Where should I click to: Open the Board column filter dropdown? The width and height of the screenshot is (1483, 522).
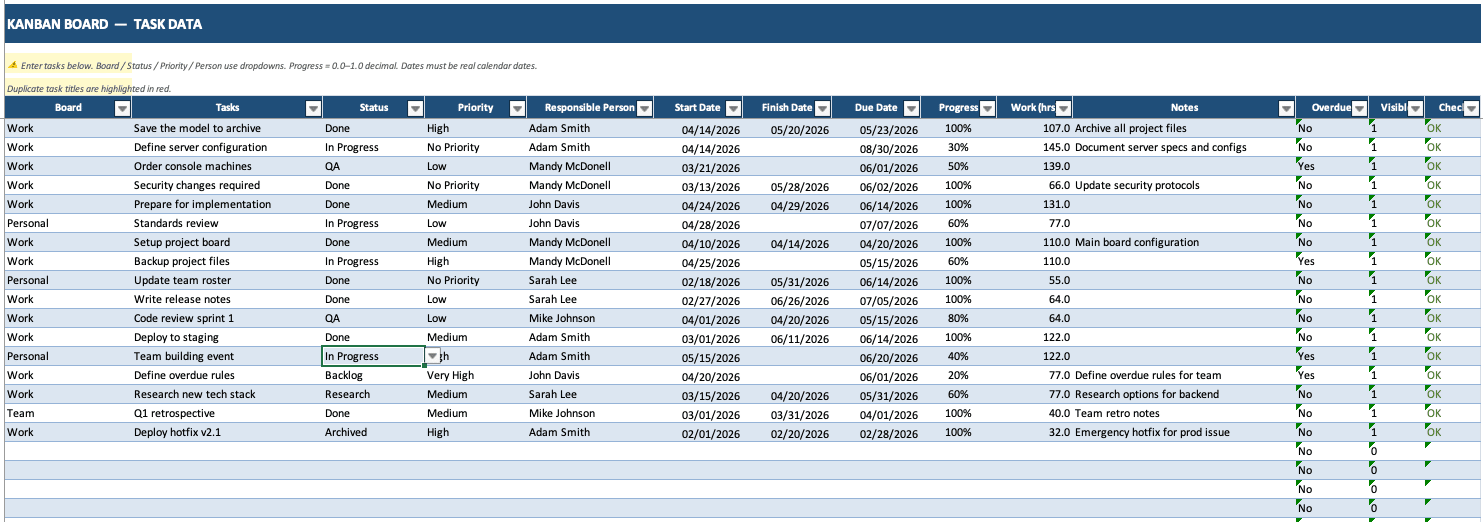tap(122, 108)
